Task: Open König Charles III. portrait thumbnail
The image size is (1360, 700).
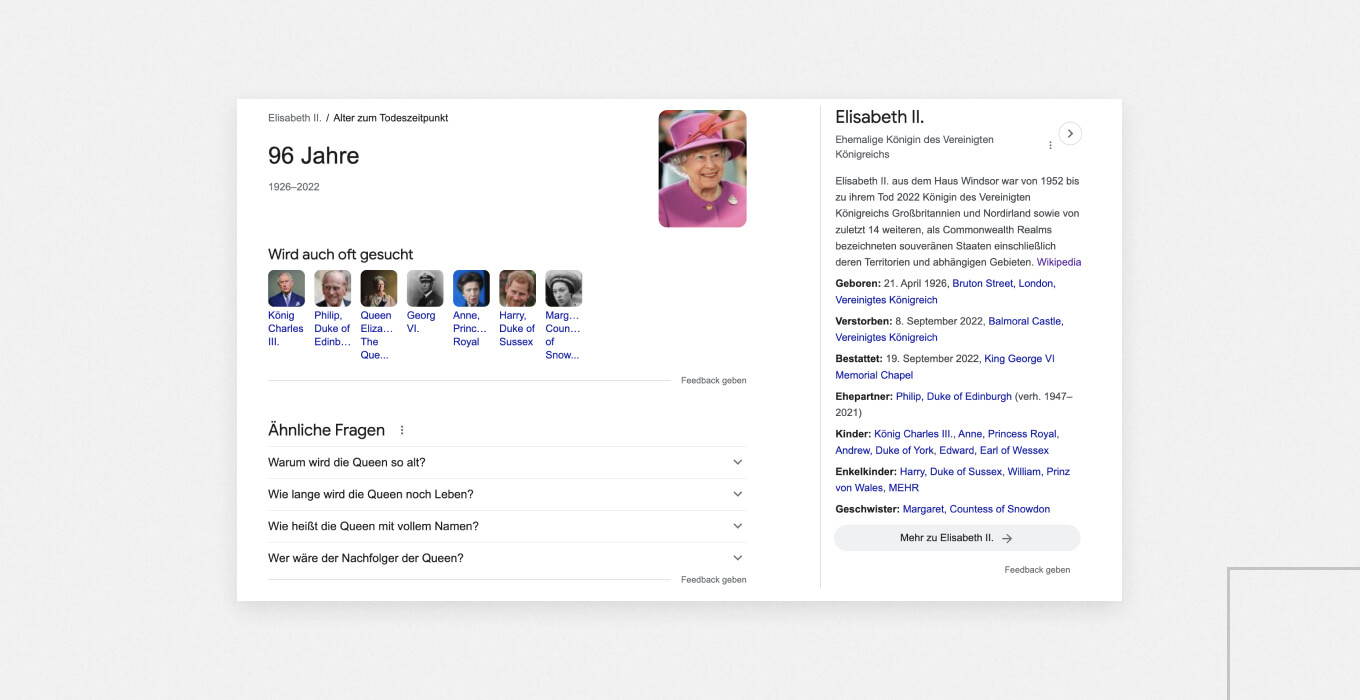Action: click(x=286, y=288)
